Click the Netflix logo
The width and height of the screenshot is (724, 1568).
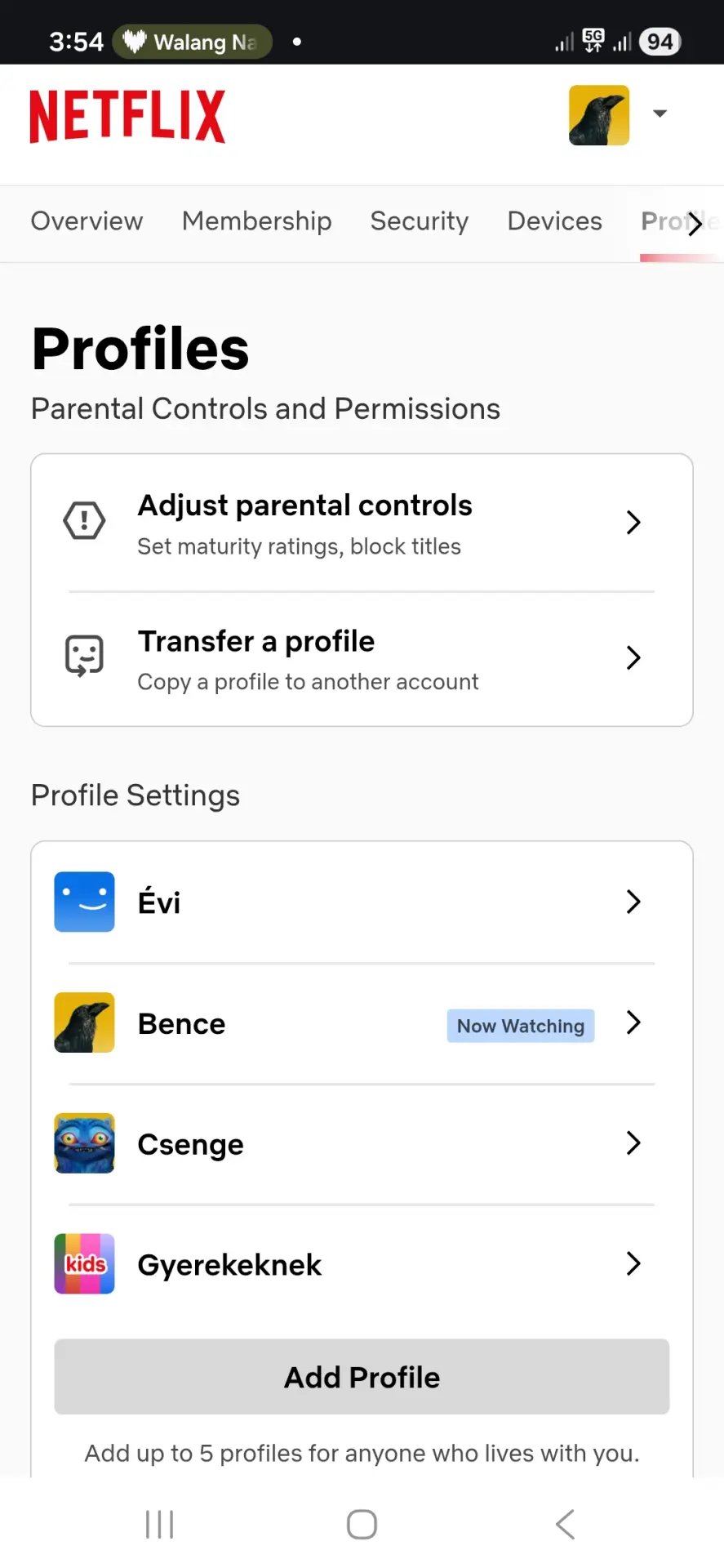tap(127, 117)
